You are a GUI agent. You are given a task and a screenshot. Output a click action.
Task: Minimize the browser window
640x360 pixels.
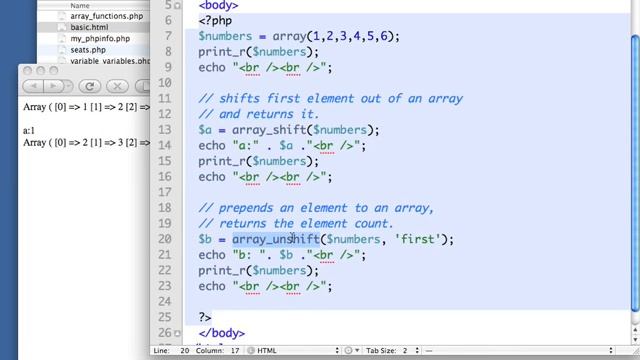(x=40, y=70)
